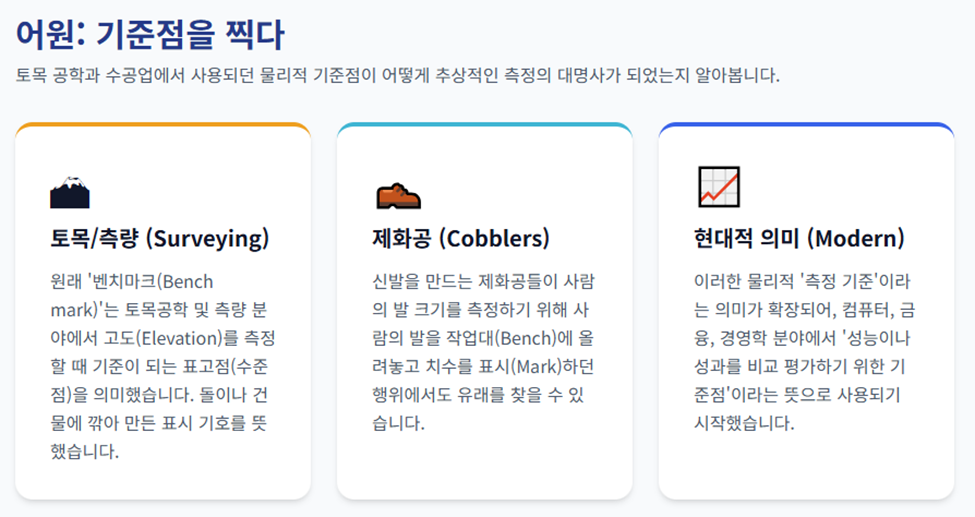The width and height of the screenshot is (975, 517).
Task: Click the teal top border of Cobblers card
Action: (x=484, y=124)
